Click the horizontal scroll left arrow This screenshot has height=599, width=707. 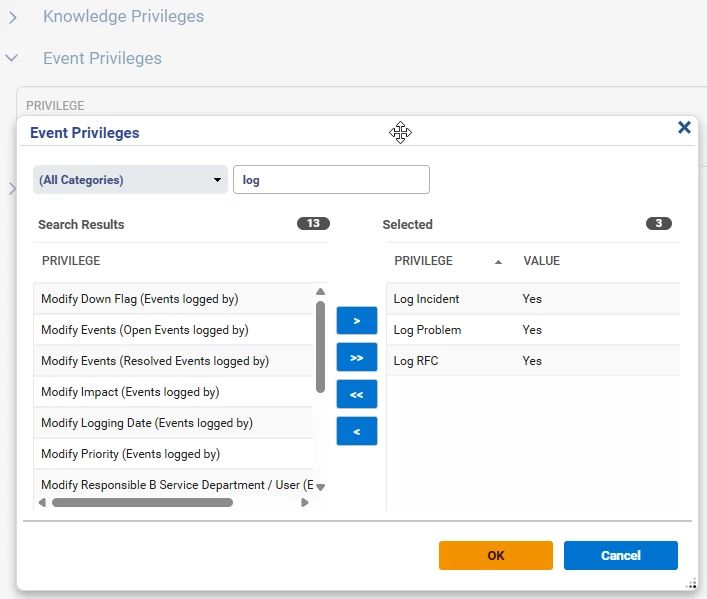42,502
